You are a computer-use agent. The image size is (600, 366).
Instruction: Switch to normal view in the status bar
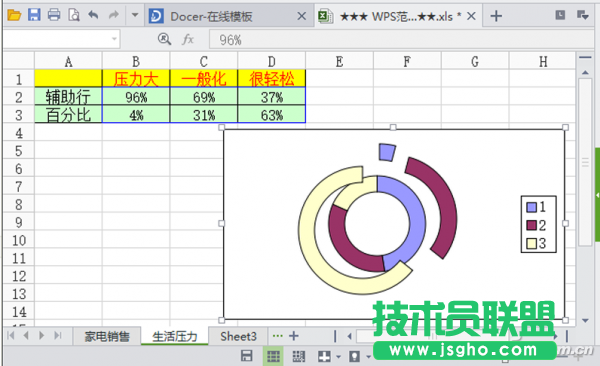(x=273, y=356)
